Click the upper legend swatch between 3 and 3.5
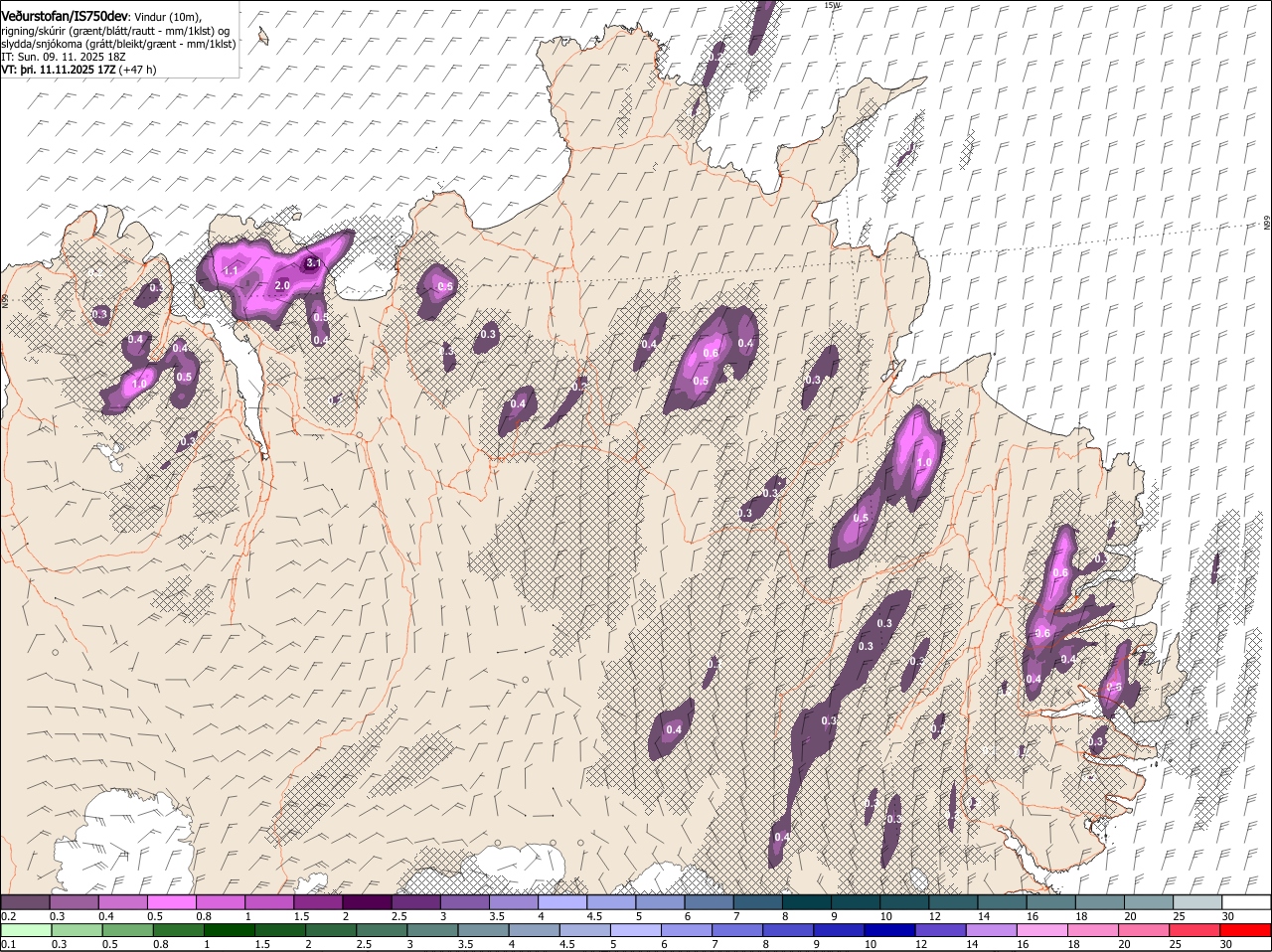Screen dimensions: 1272x952 [x=465, y=901]
